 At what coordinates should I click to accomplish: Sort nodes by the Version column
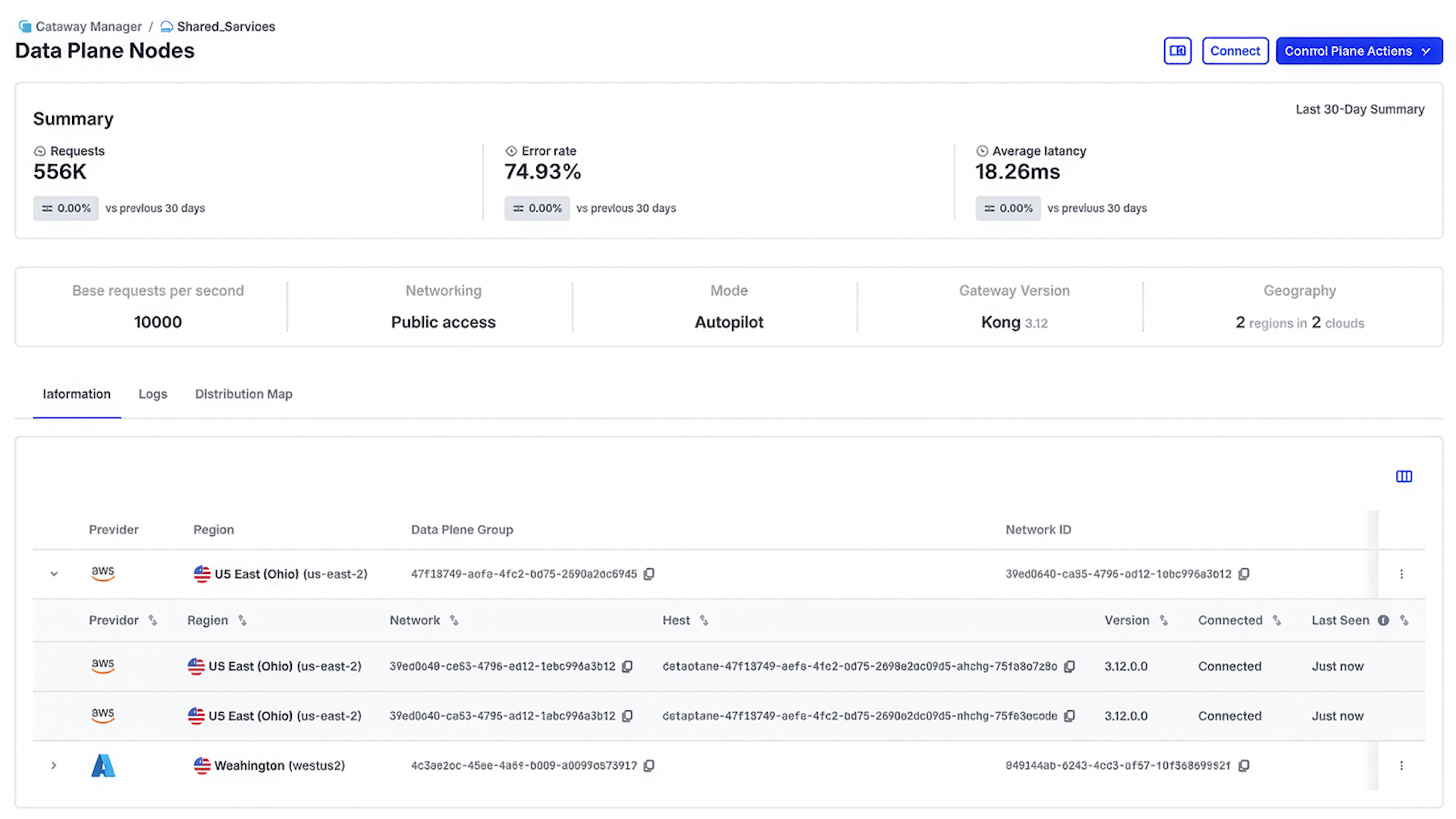(1163, 621)
